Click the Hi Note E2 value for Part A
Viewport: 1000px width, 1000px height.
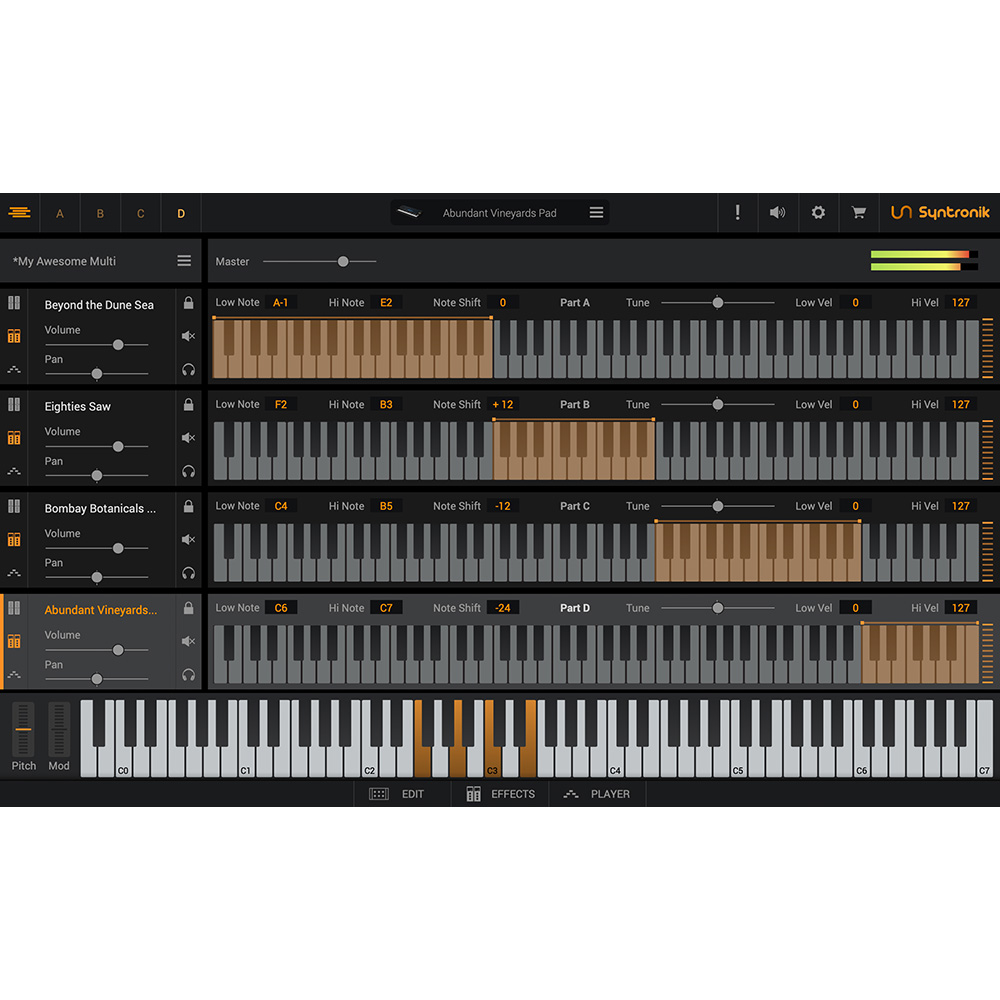tap(386, 303)
